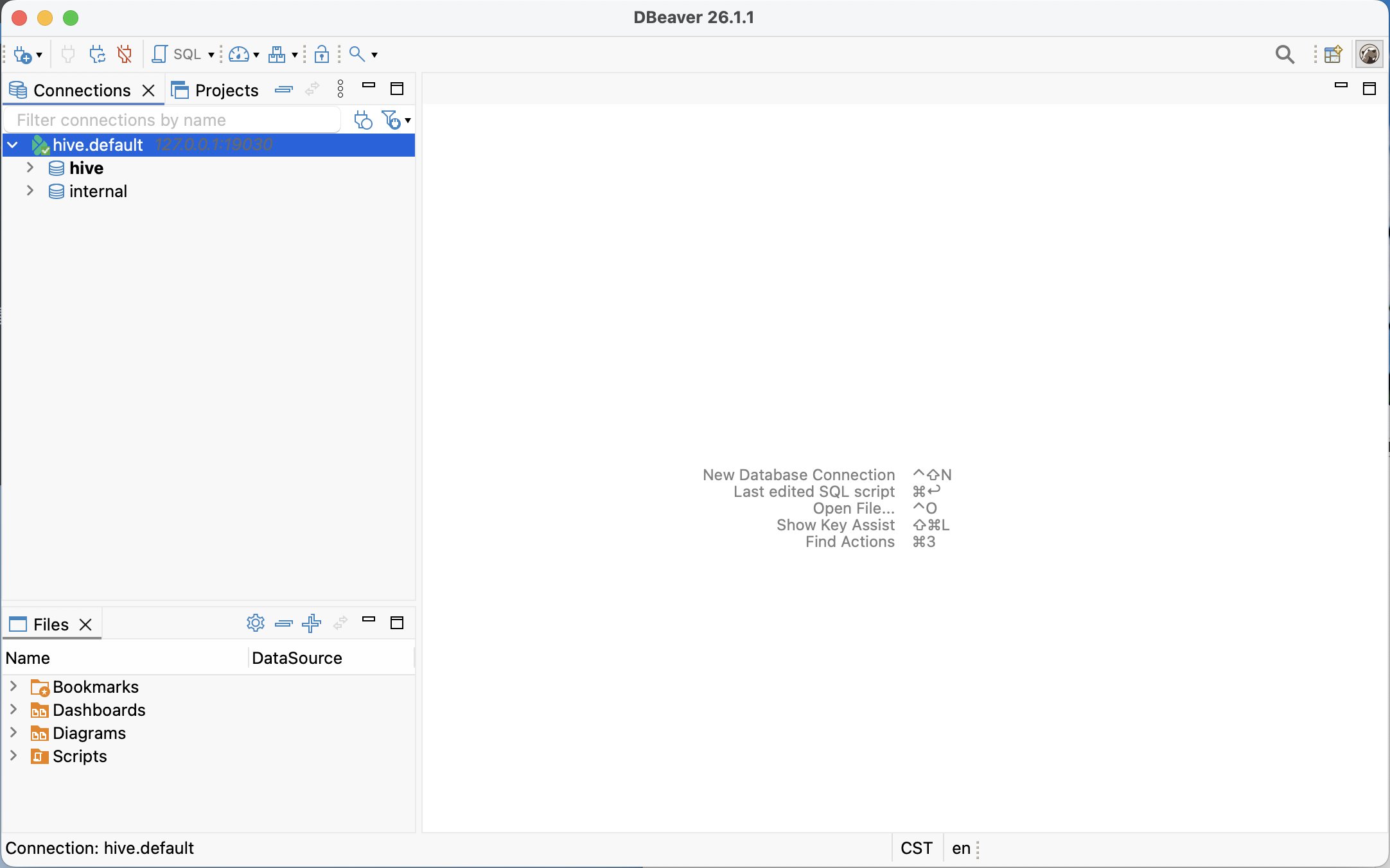Expand the Bookmarks folder
This screenshot has width=1390, height=868.
(13, 686)
